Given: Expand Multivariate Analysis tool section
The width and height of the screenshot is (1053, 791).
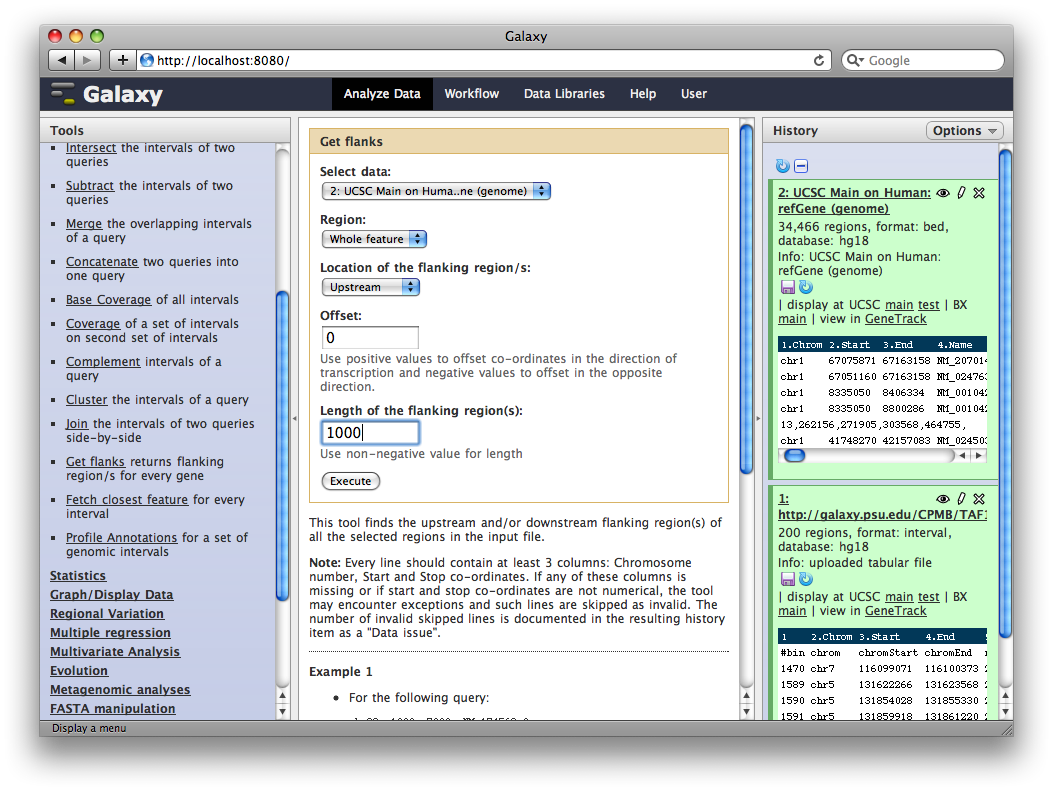Looking at the screenshot, I should (115, 651).
